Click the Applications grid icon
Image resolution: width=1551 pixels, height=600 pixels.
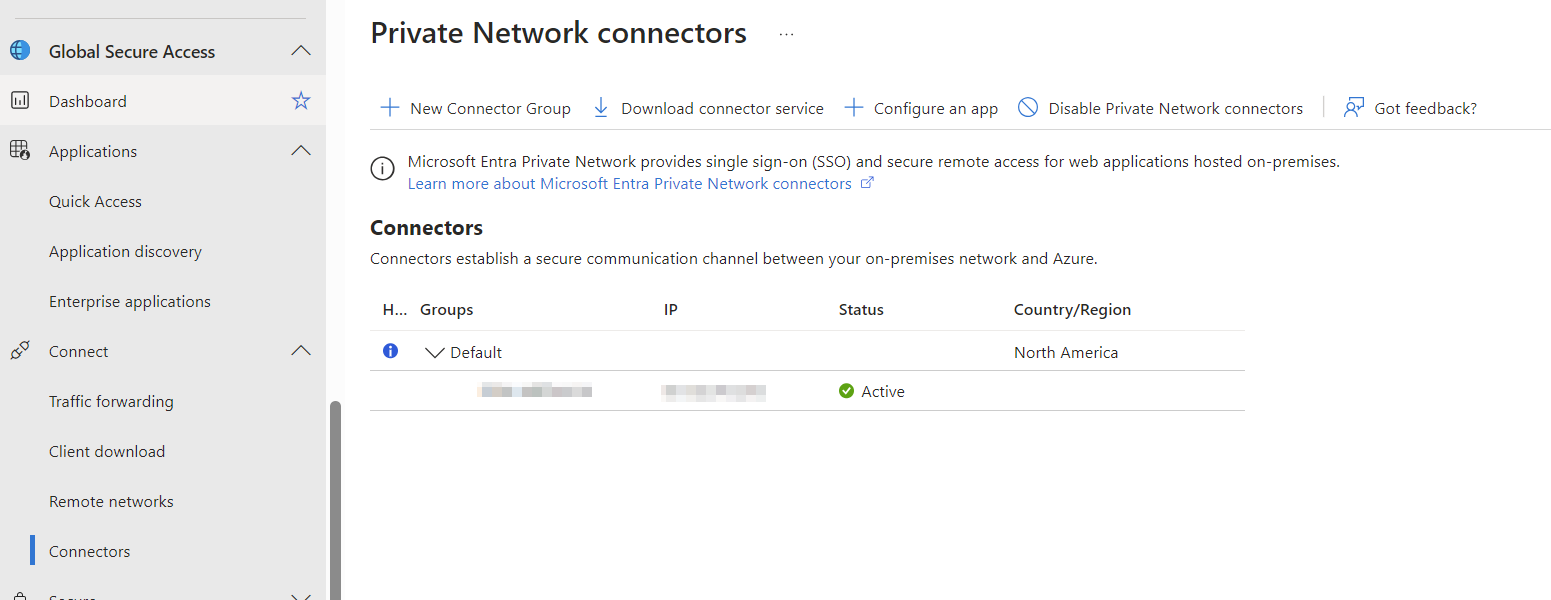[x=20, y=151]
